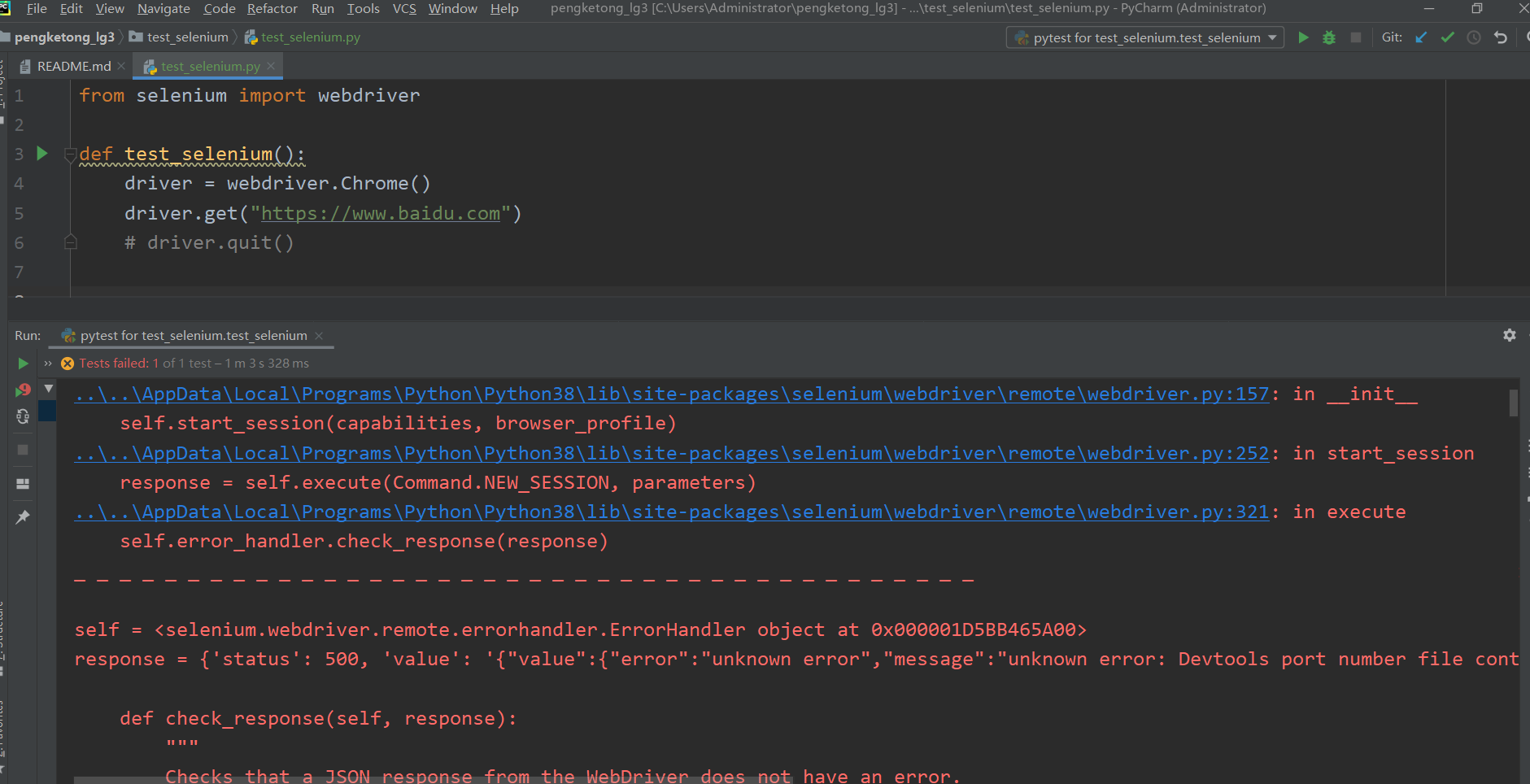Restore layout icon in Run panel
Viewport: 1530px width, 784px height.
point(23,483)
